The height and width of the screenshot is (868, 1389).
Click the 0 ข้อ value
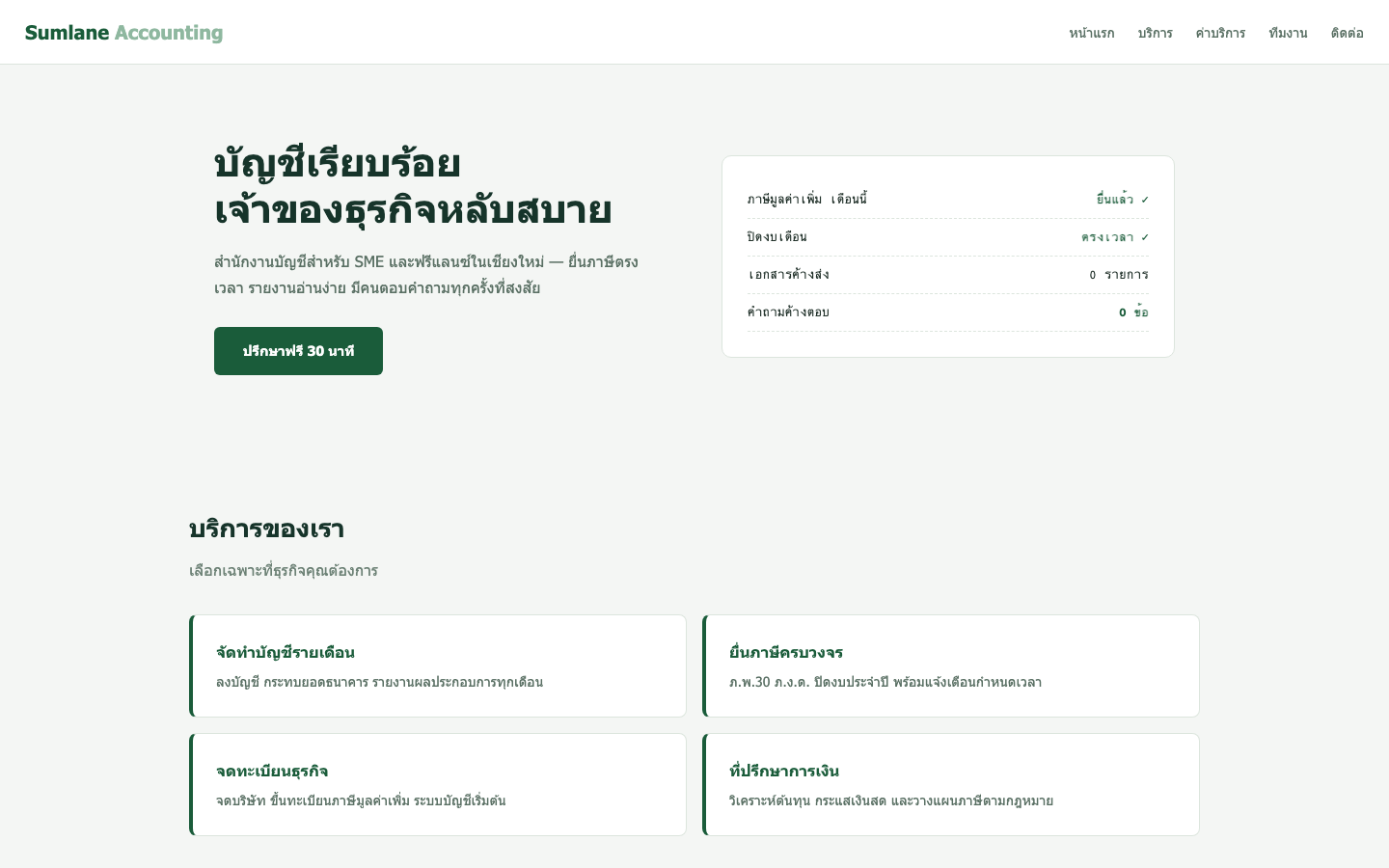[x=1133, y=312]
